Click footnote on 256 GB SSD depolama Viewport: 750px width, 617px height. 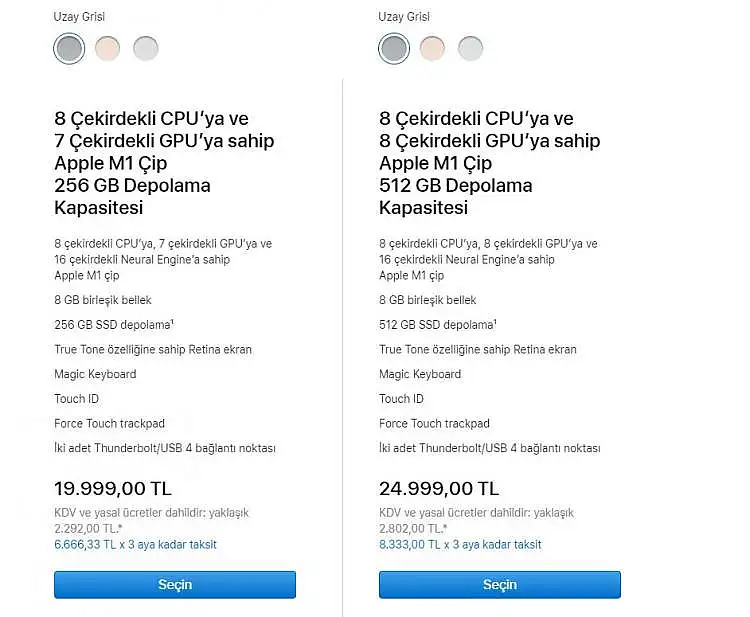tap(173, 321)
